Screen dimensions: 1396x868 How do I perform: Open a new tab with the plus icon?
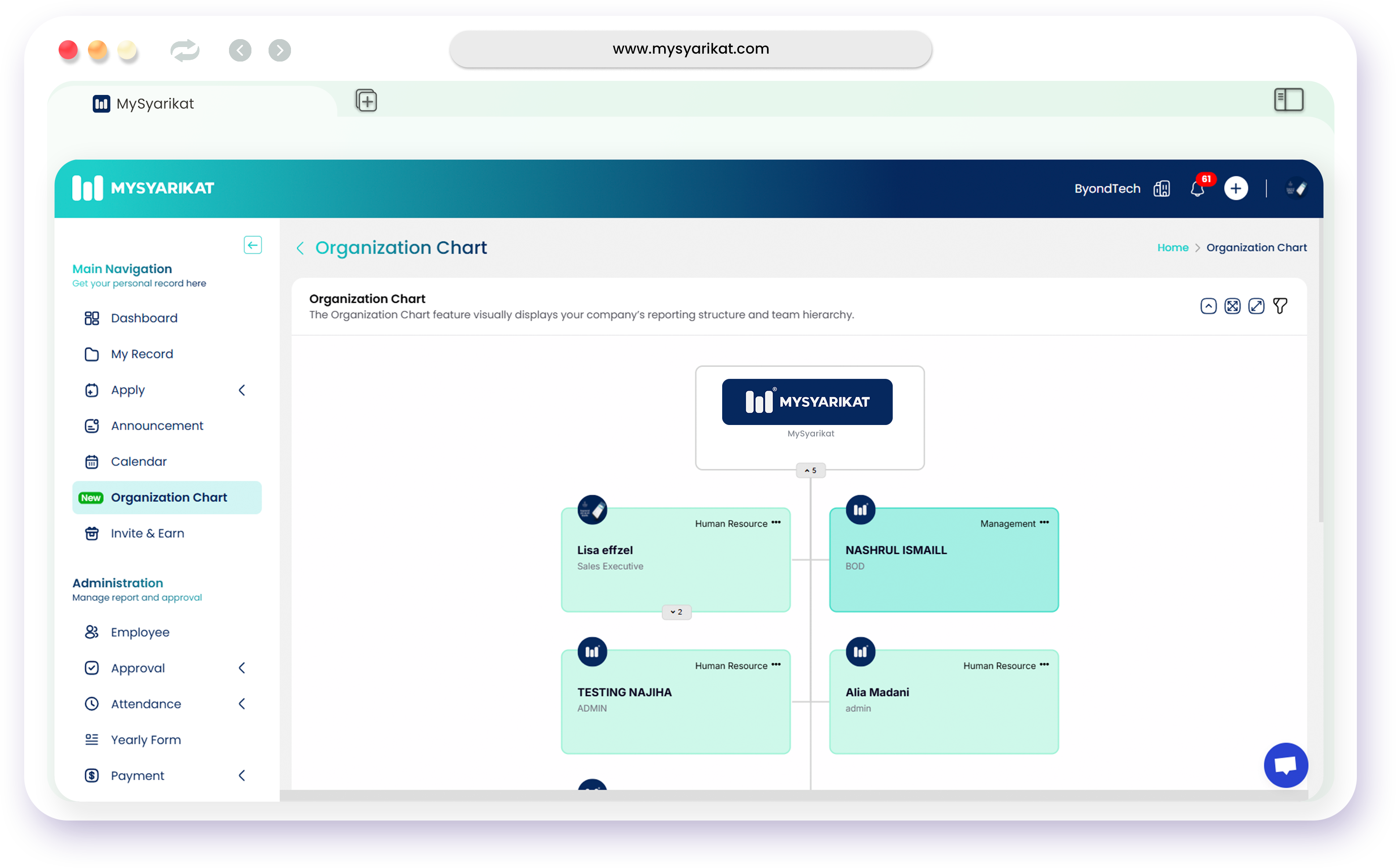coord(366,101)
